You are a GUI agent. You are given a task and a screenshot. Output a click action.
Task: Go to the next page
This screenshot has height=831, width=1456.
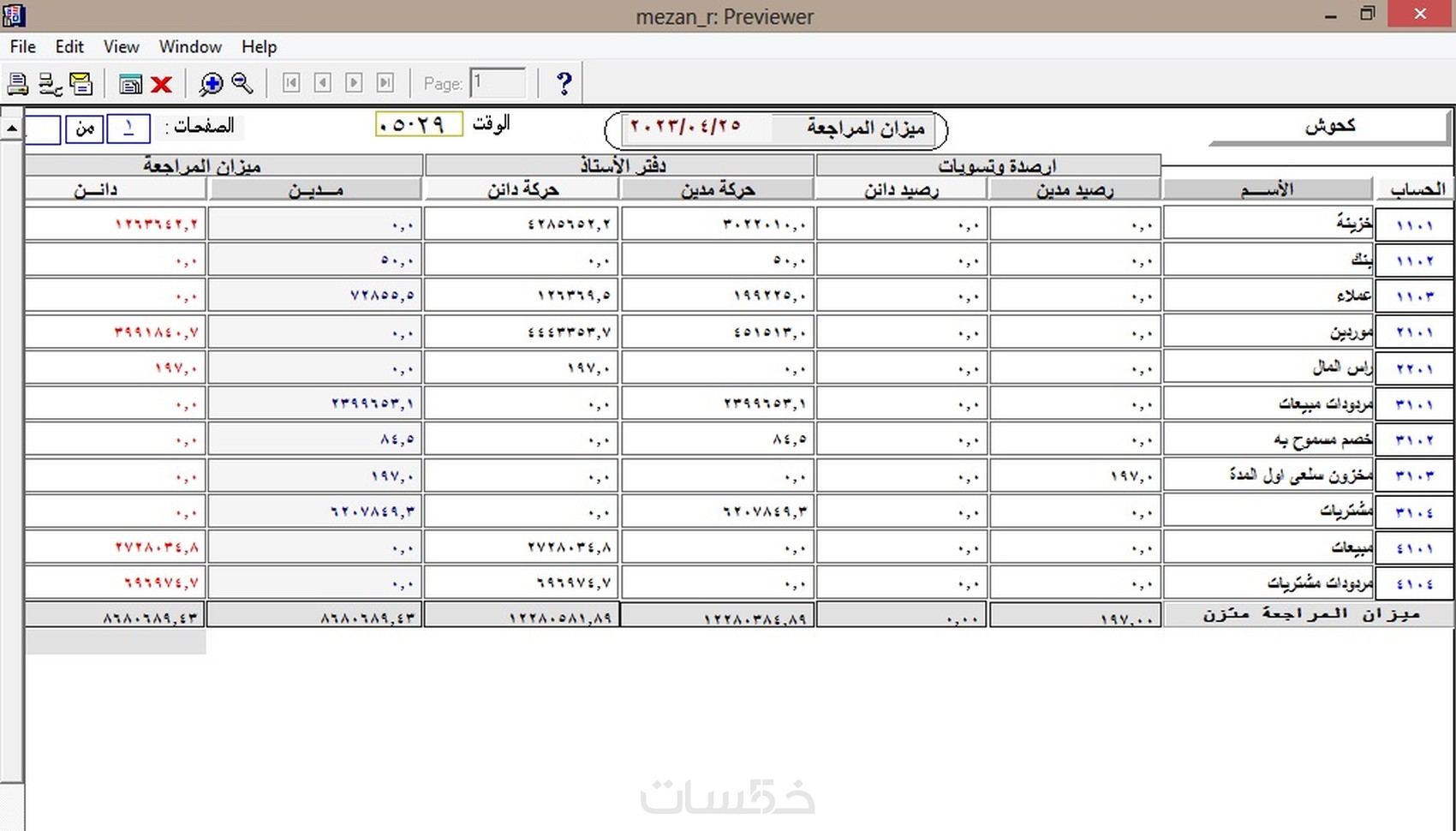tap(354, 82)
